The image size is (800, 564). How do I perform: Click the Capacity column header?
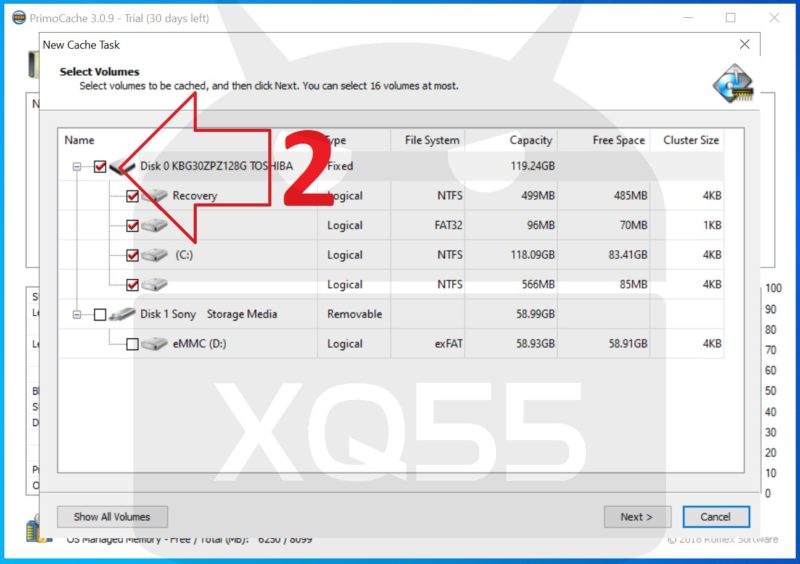pyautogui.click(x=530, y=140)
